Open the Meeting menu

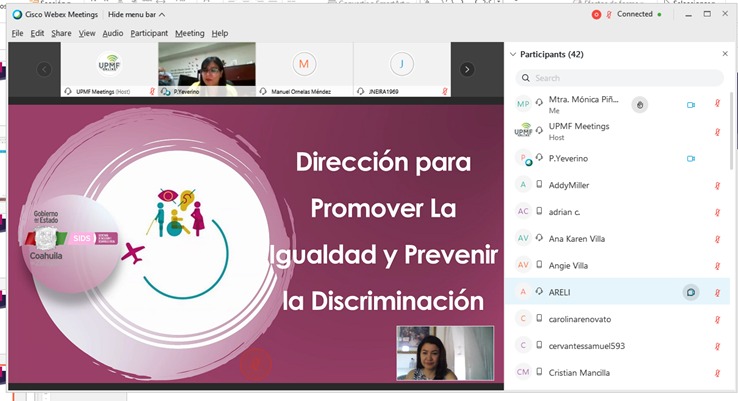(189, 33)
